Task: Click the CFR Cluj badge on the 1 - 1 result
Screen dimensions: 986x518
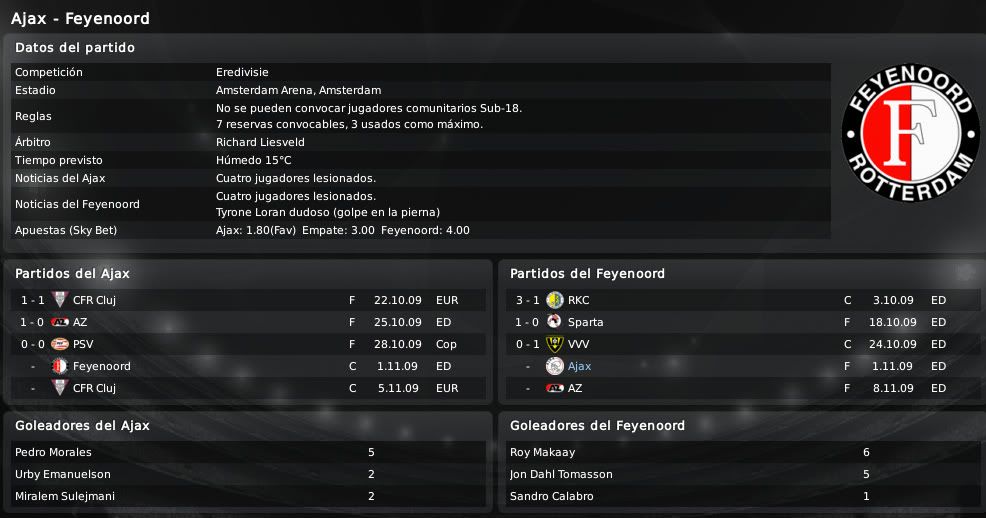Action: tap(60, 300)
